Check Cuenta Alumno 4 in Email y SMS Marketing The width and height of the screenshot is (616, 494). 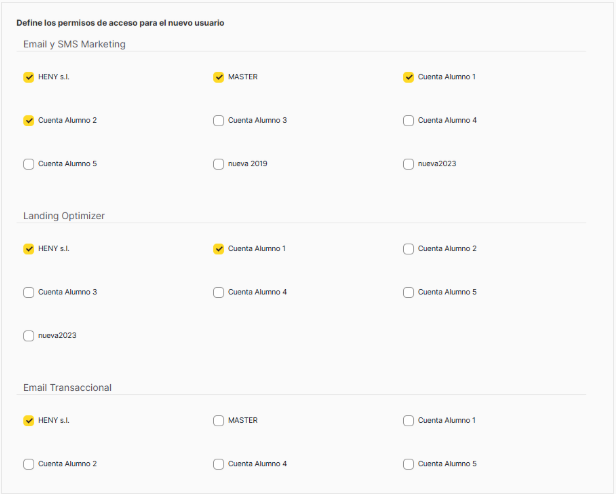408,121
